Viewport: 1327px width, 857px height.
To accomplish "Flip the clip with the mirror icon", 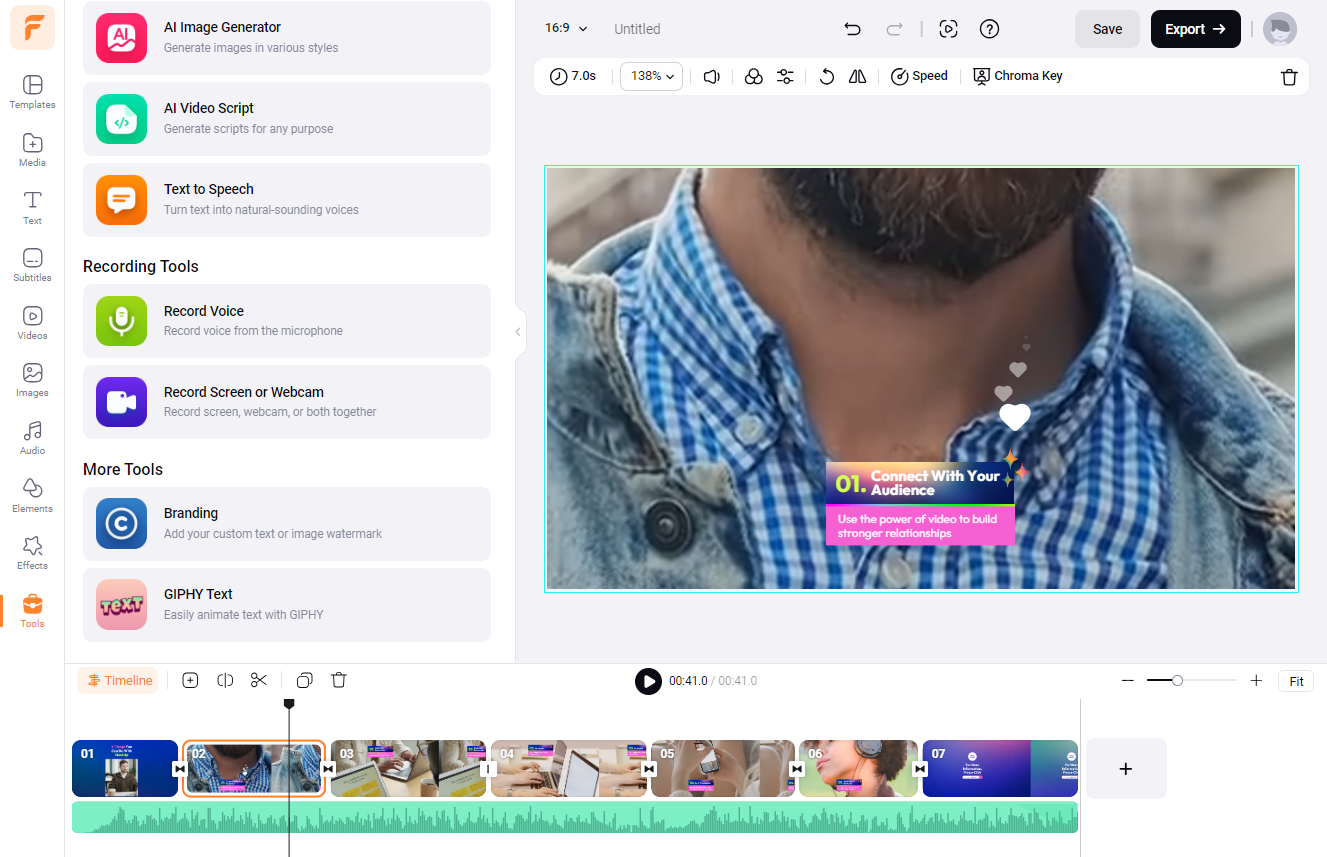I will point(857,76).
